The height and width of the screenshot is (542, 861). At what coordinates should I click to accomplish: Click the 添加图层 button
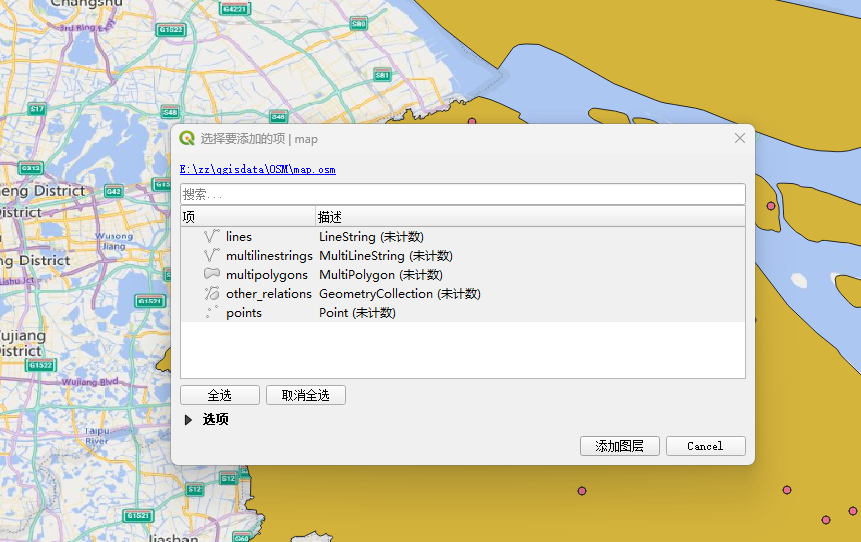point(619,446)
